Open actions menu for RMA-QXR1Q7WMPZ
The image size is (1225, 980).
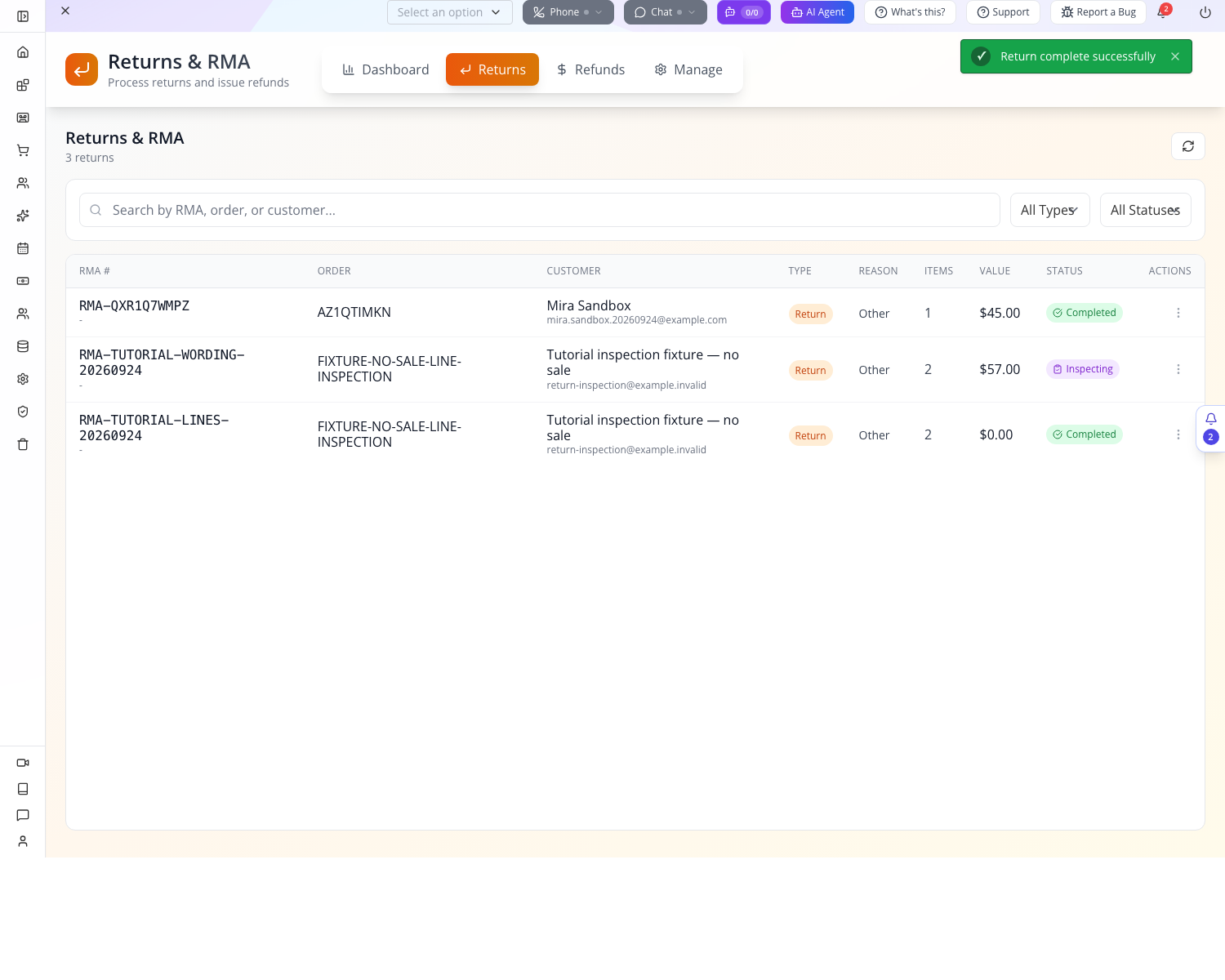[1178, 313]
